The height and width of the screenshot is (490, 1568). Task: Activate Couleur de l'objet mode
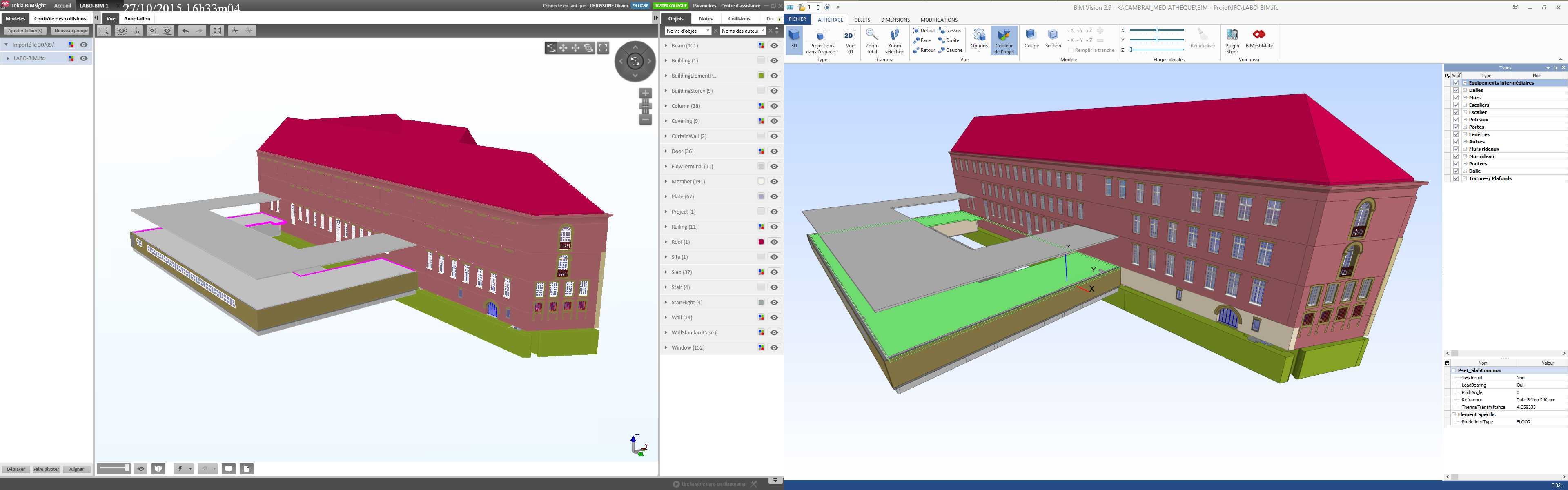coord(1004,40)
